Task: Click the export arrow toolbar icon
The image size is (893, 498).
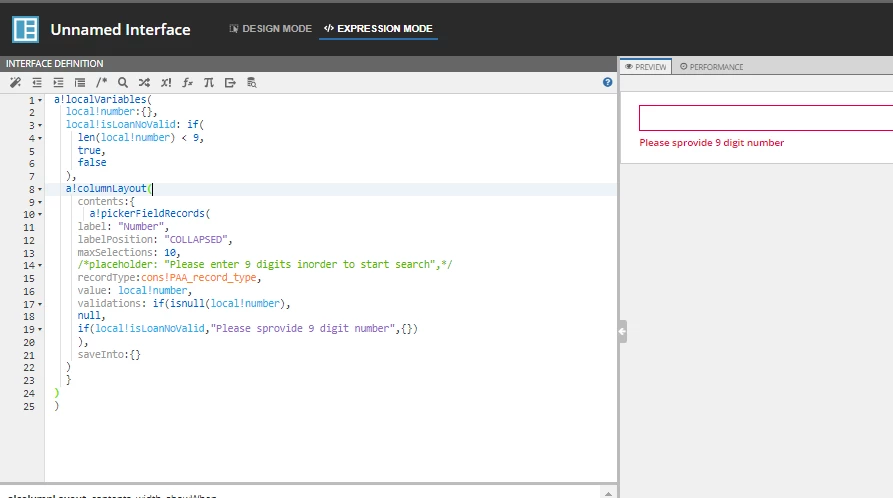Action: click(x=230, y=83)
